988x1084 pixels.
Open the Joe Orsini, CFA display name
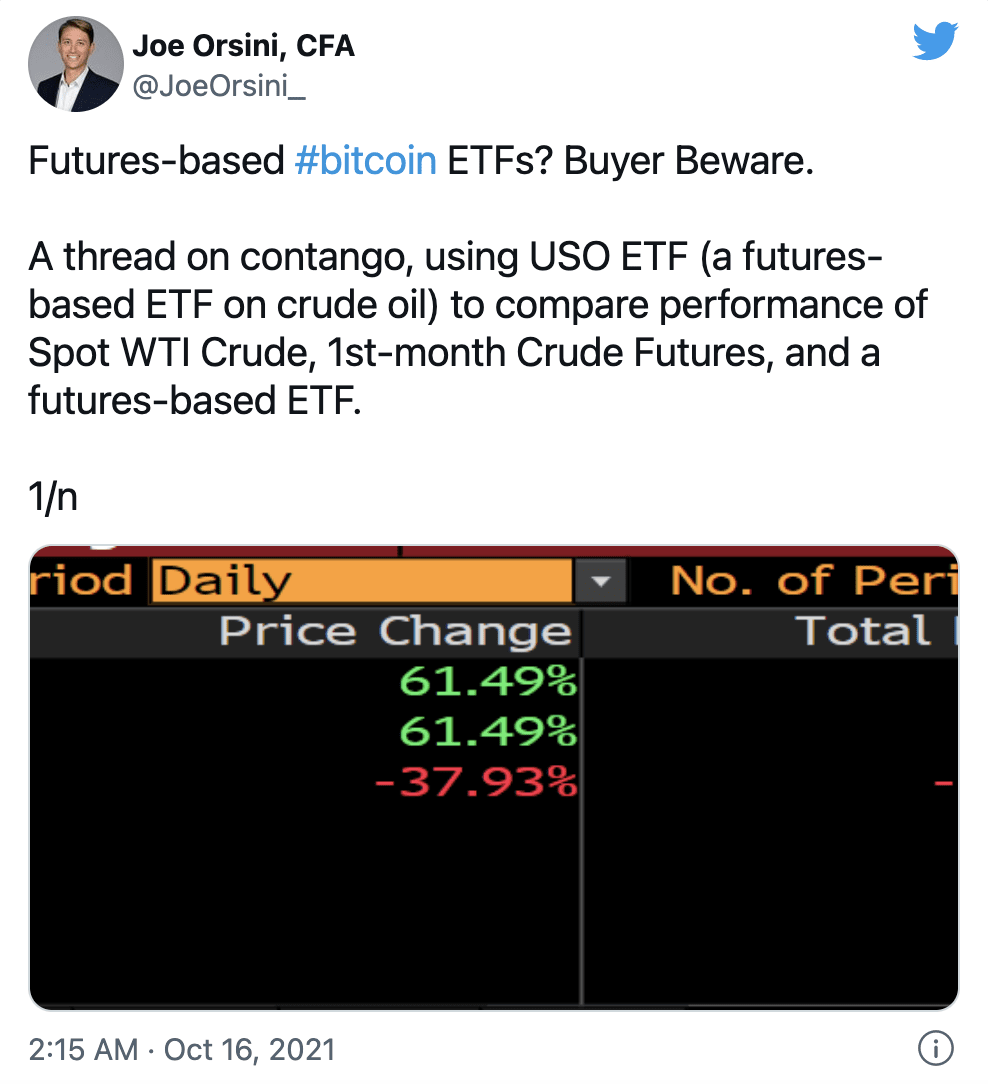click(x=243, y=46)
